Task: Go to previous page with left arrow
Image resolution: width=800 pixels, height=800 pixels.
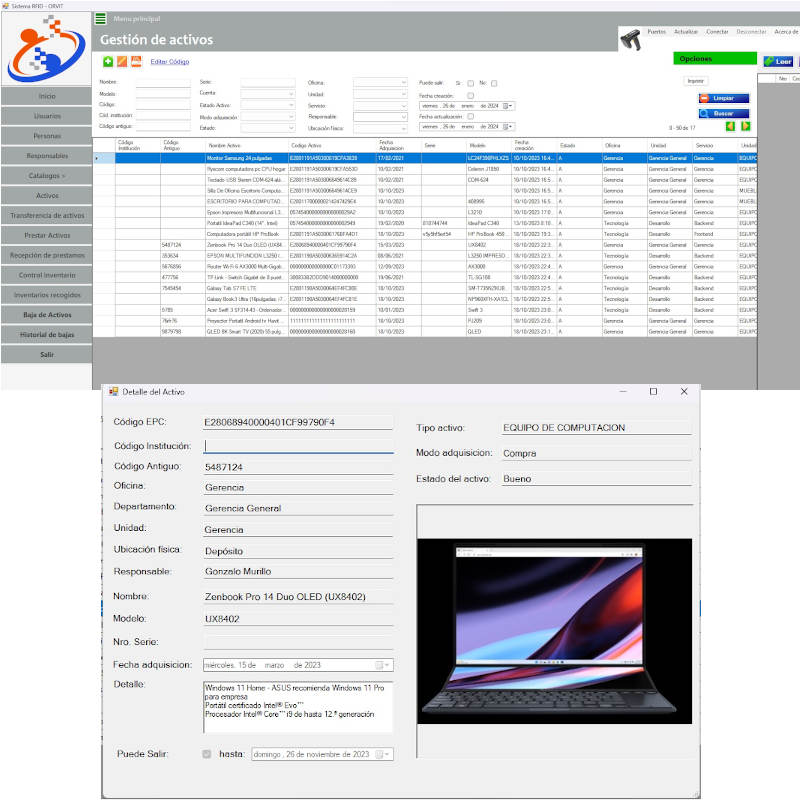Action: click(x=730, y=127)
